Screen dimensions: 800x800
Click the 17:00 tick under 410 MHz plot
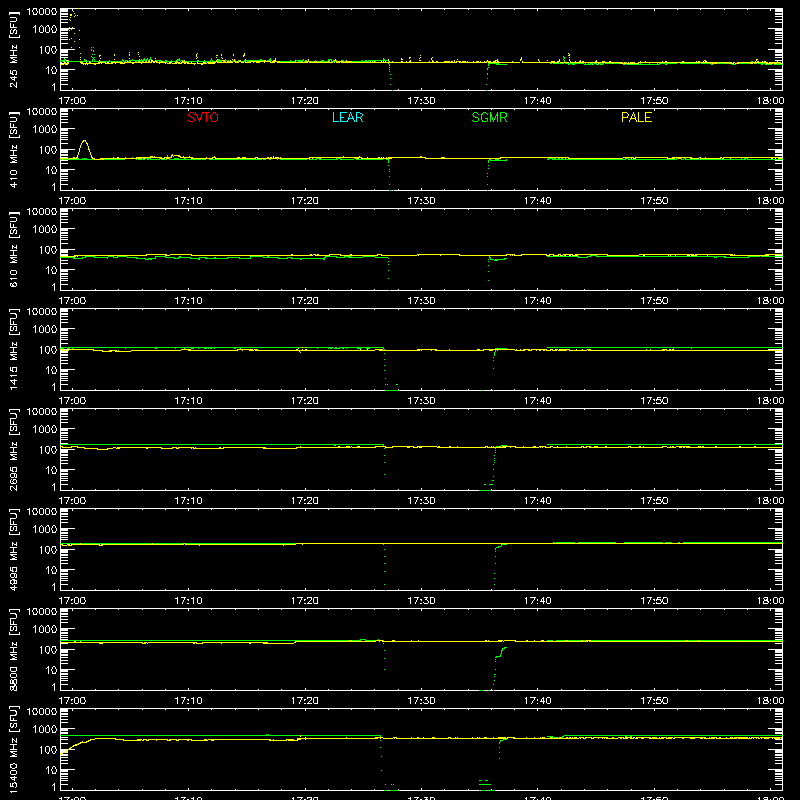click(x=72, y=201)
